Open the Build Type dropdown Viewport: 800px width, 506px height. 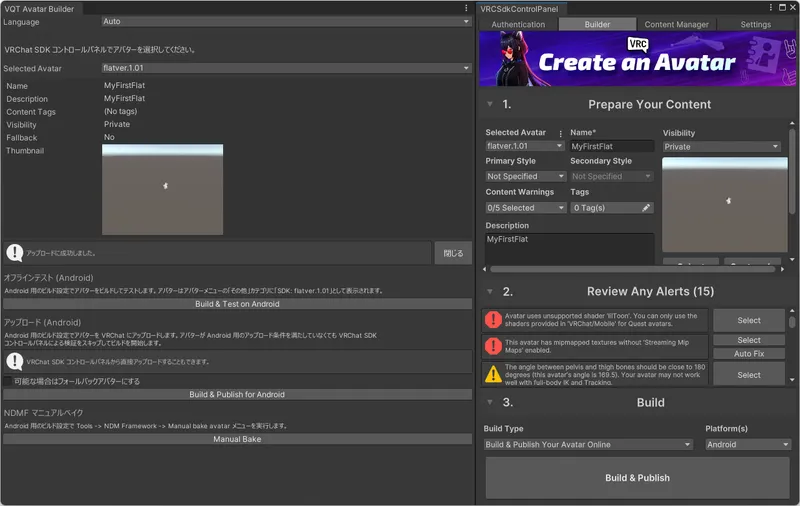588,444
